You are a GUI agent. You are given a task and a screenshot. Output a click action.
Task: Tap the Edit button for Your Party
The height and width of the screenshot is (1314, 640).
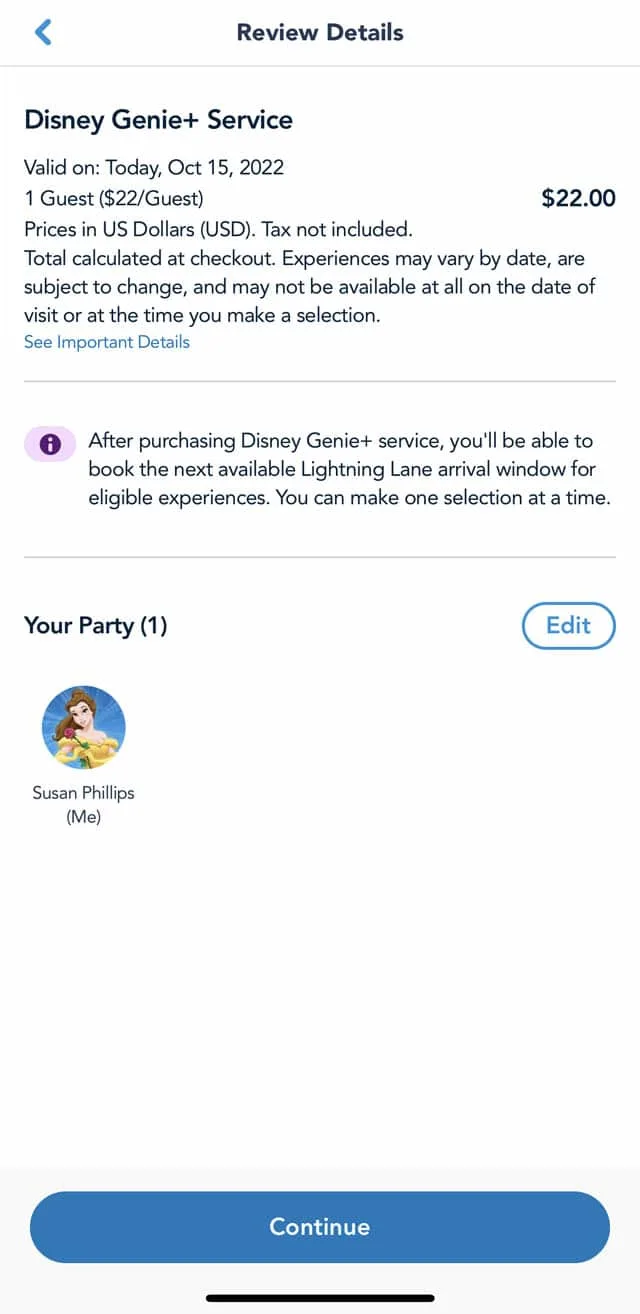569,626
